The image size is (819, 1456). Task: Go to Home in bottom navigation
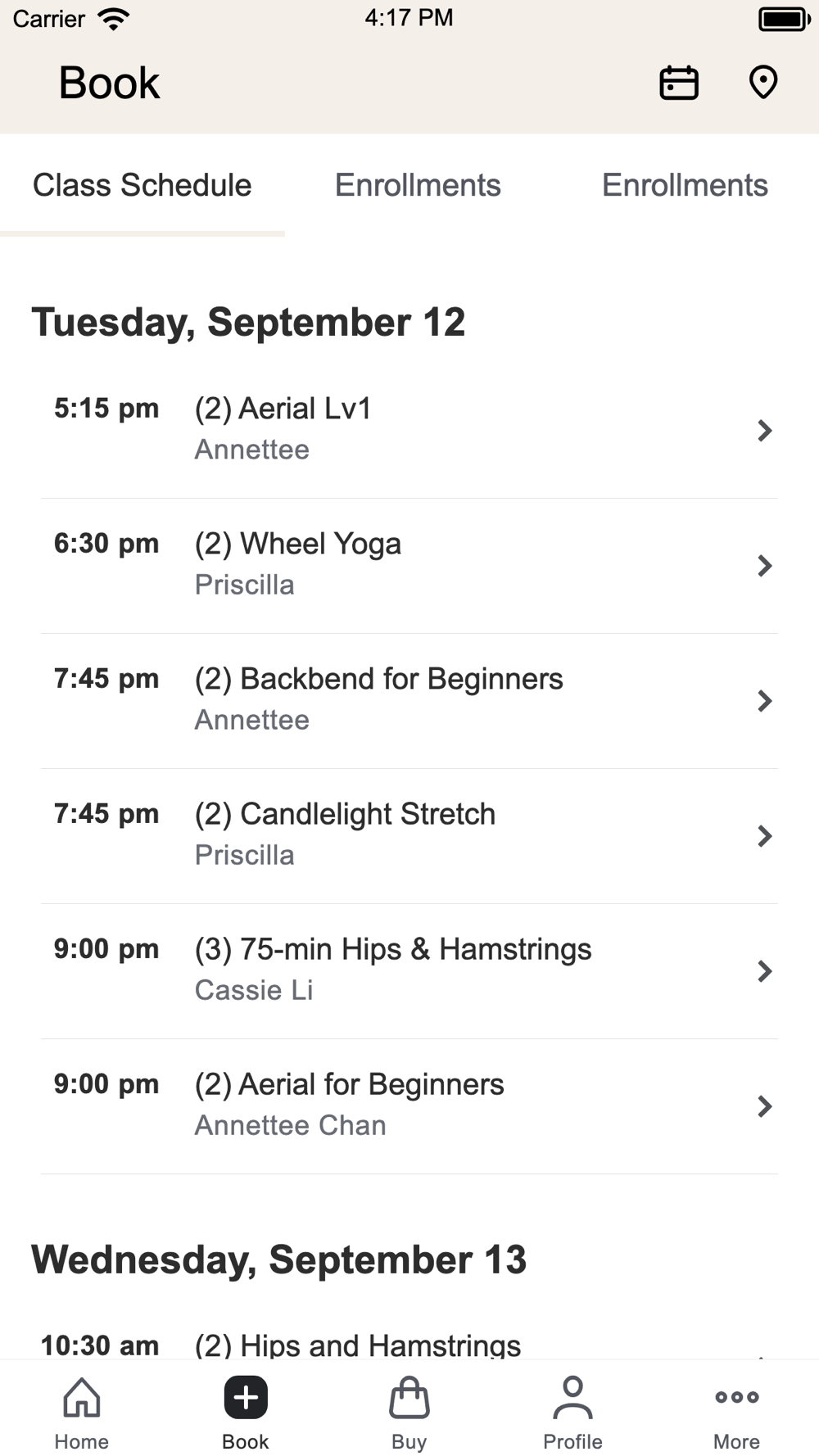pos(82,1412)
